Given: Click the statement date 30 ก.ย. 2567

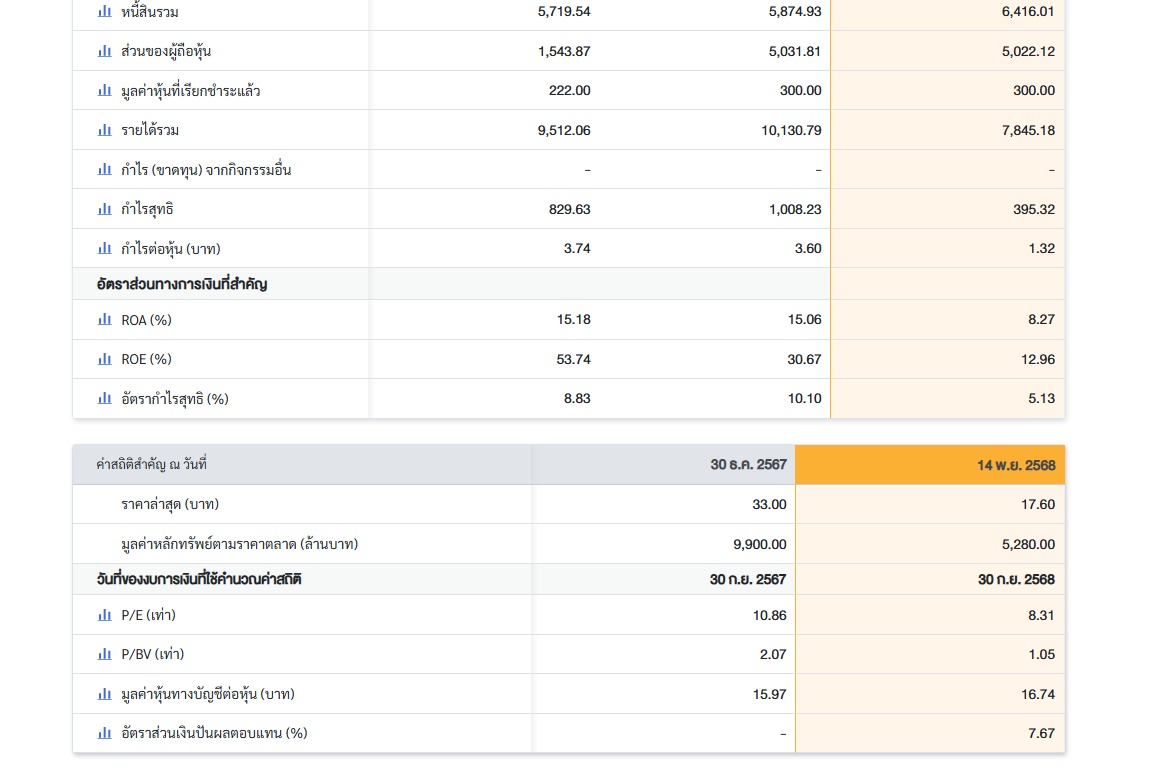Looking at the screenshot, I should coord(748,579).
